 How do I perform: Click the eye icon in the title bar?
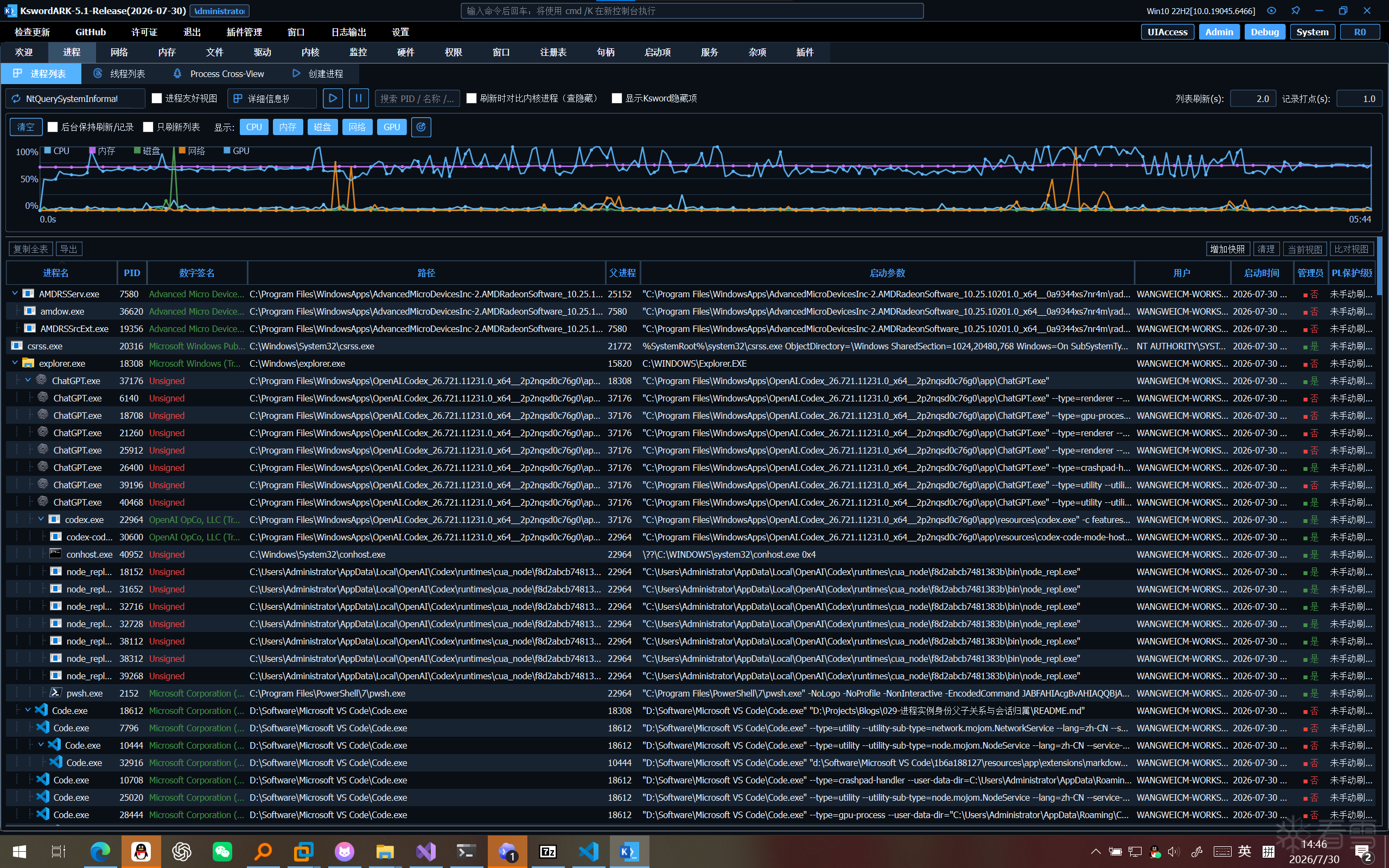(1272, 11)
